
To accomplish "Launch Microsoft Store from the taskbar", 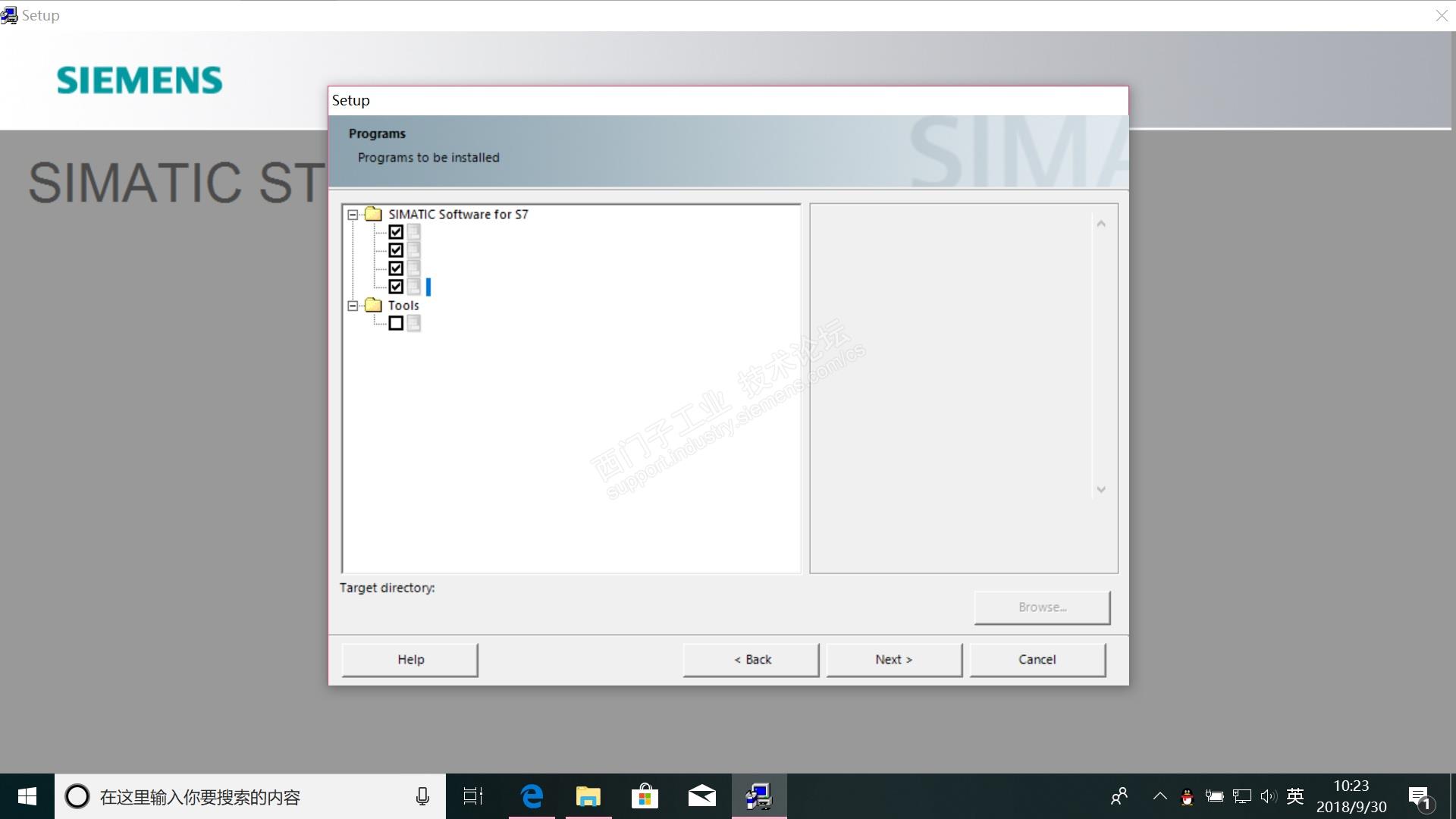I will 645,796.
